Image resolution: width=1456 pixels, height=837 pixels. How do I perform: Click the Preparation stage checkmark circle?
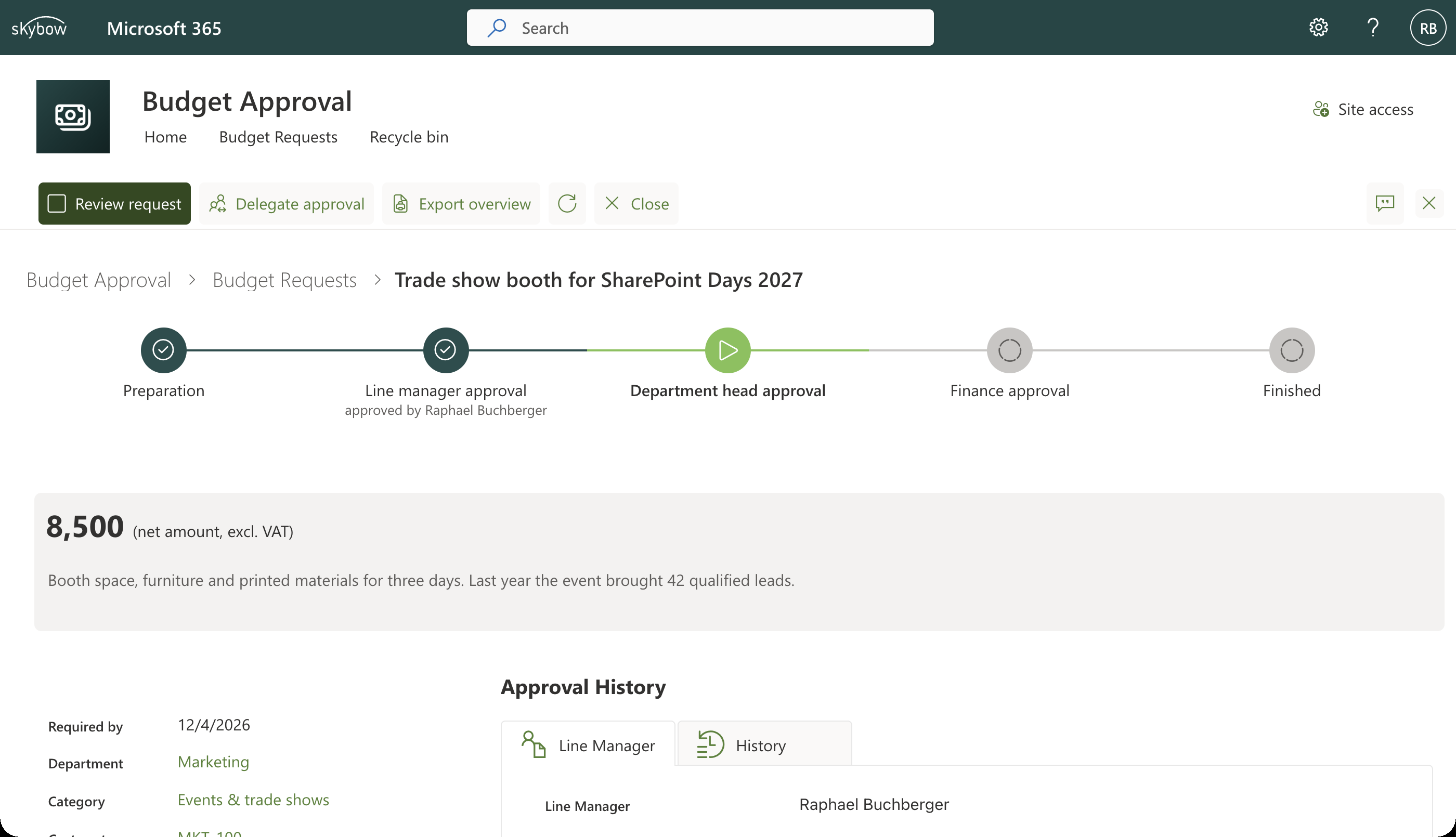click(163, 350)
